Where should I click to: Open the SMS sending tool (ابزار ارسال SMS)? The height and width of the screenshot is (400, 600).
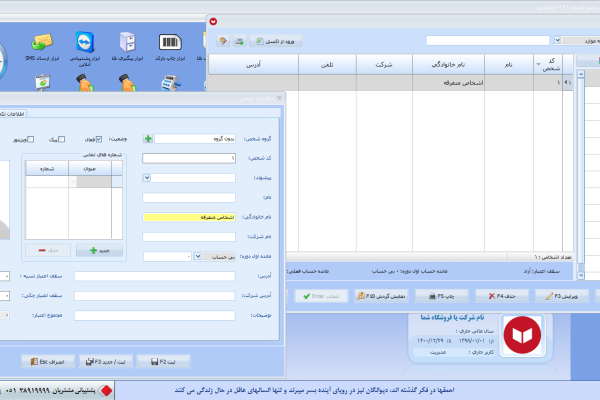tap(42, 47)
